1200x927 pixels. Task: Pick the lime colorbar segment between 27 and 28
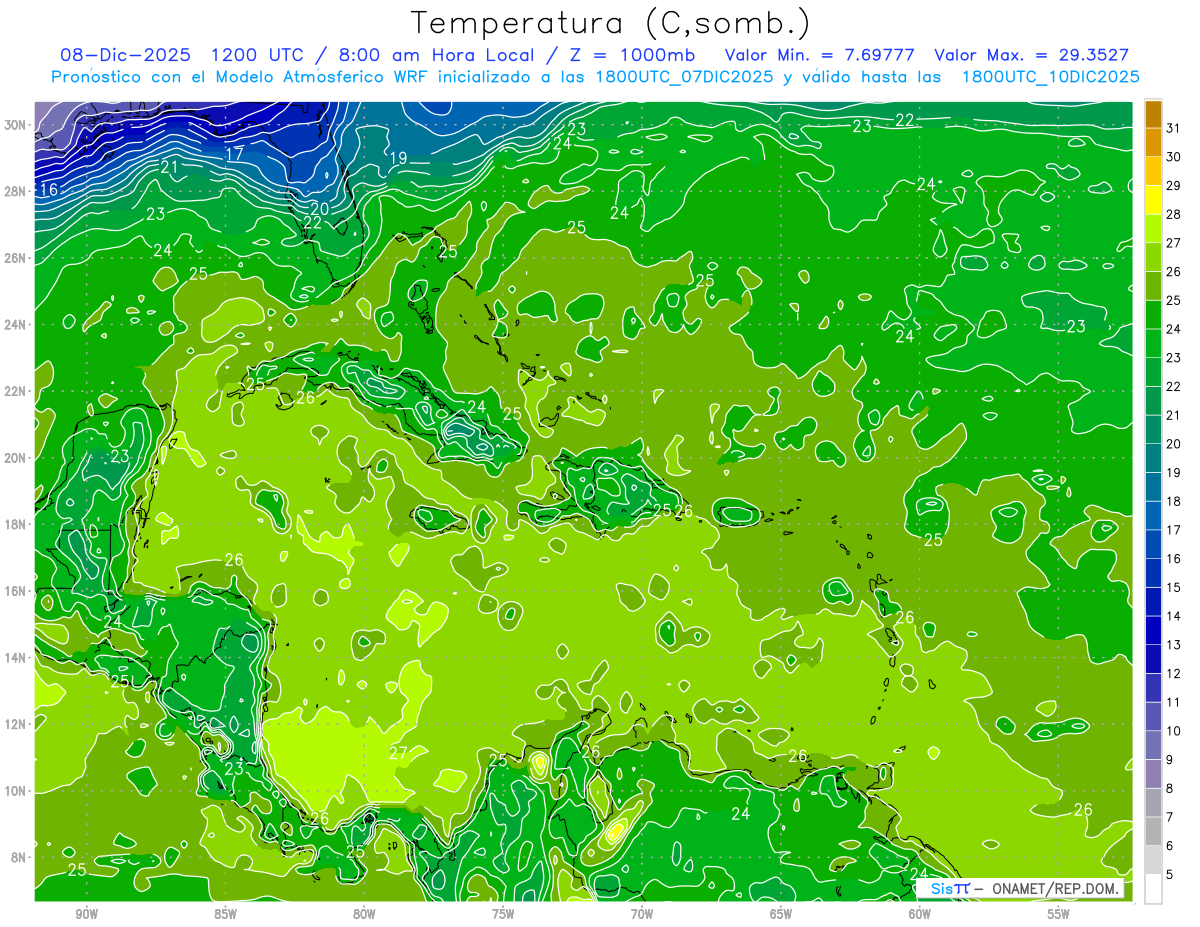[1153, 229]
